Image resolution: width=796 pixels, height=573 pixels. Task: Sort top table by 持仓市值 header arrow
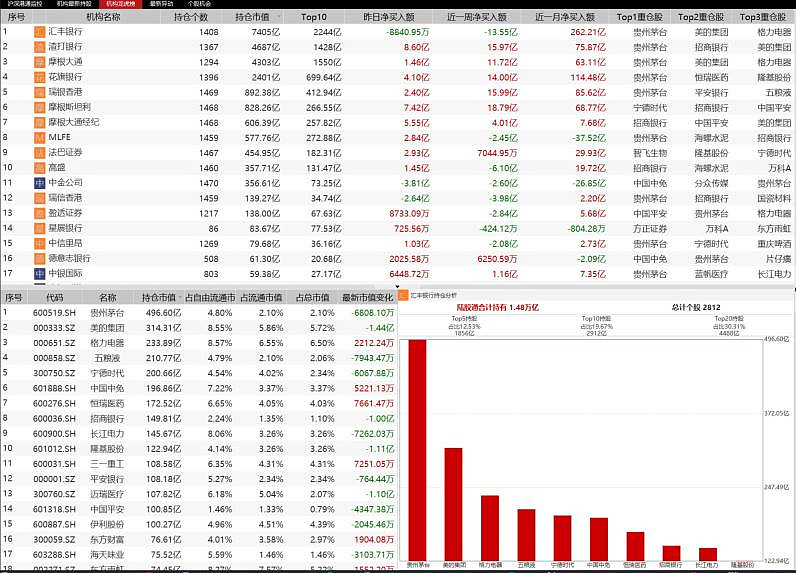[278, 17]
